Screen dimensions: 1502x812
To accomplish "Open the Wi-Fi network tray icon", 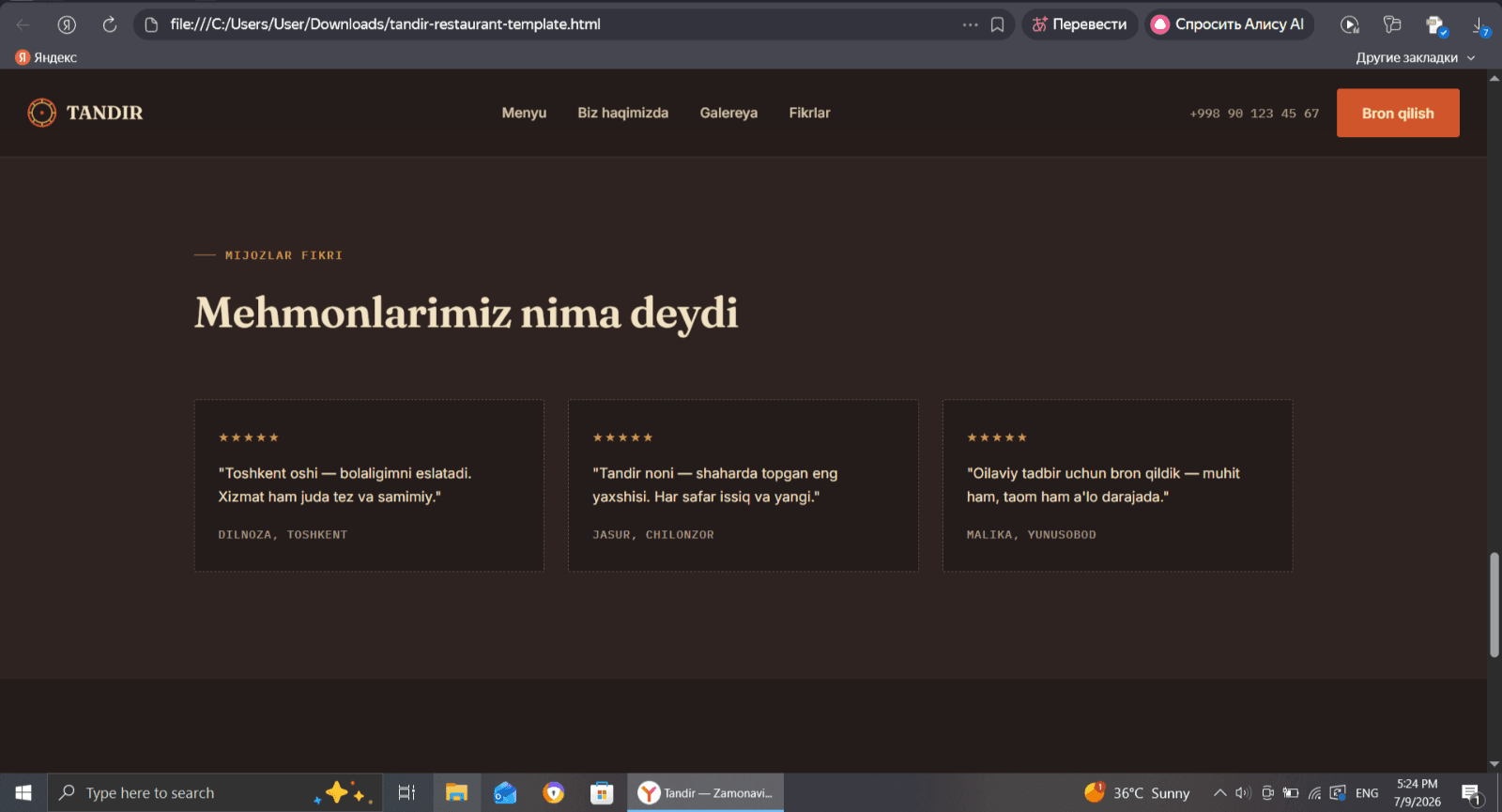I will 1314,793.
